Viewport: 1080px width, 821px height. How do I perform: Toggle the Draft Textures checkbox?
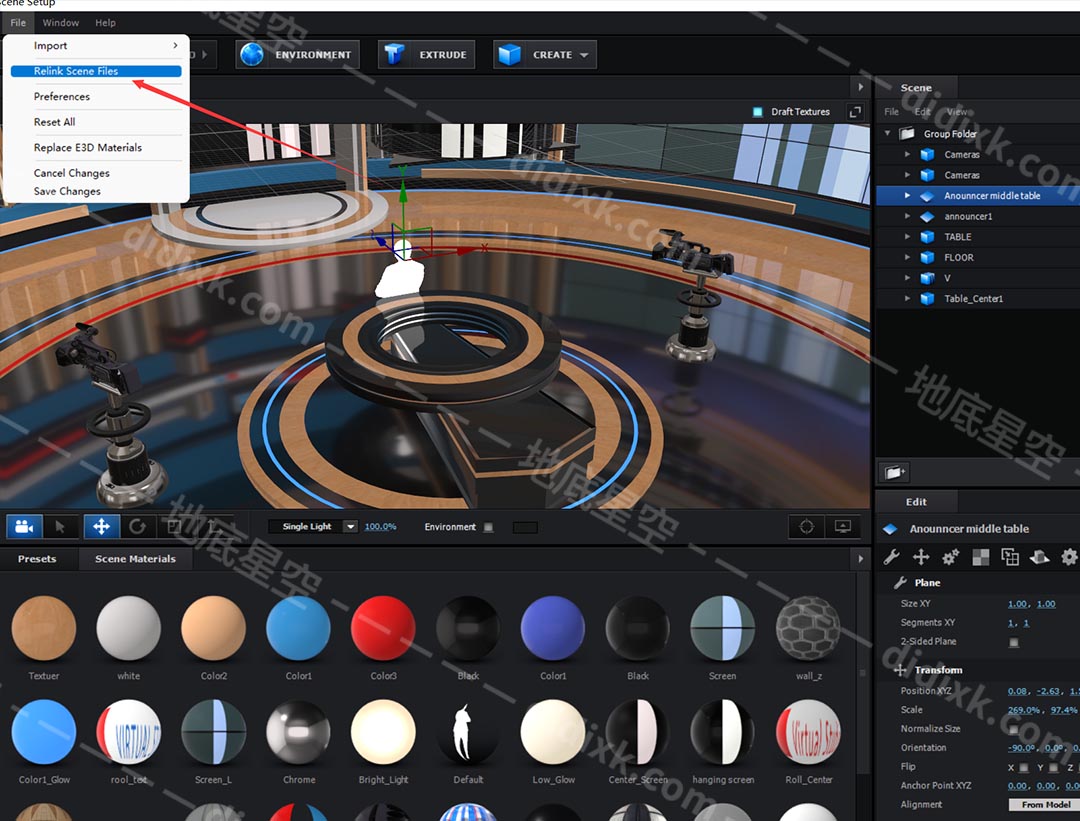(x=758, y=112)
